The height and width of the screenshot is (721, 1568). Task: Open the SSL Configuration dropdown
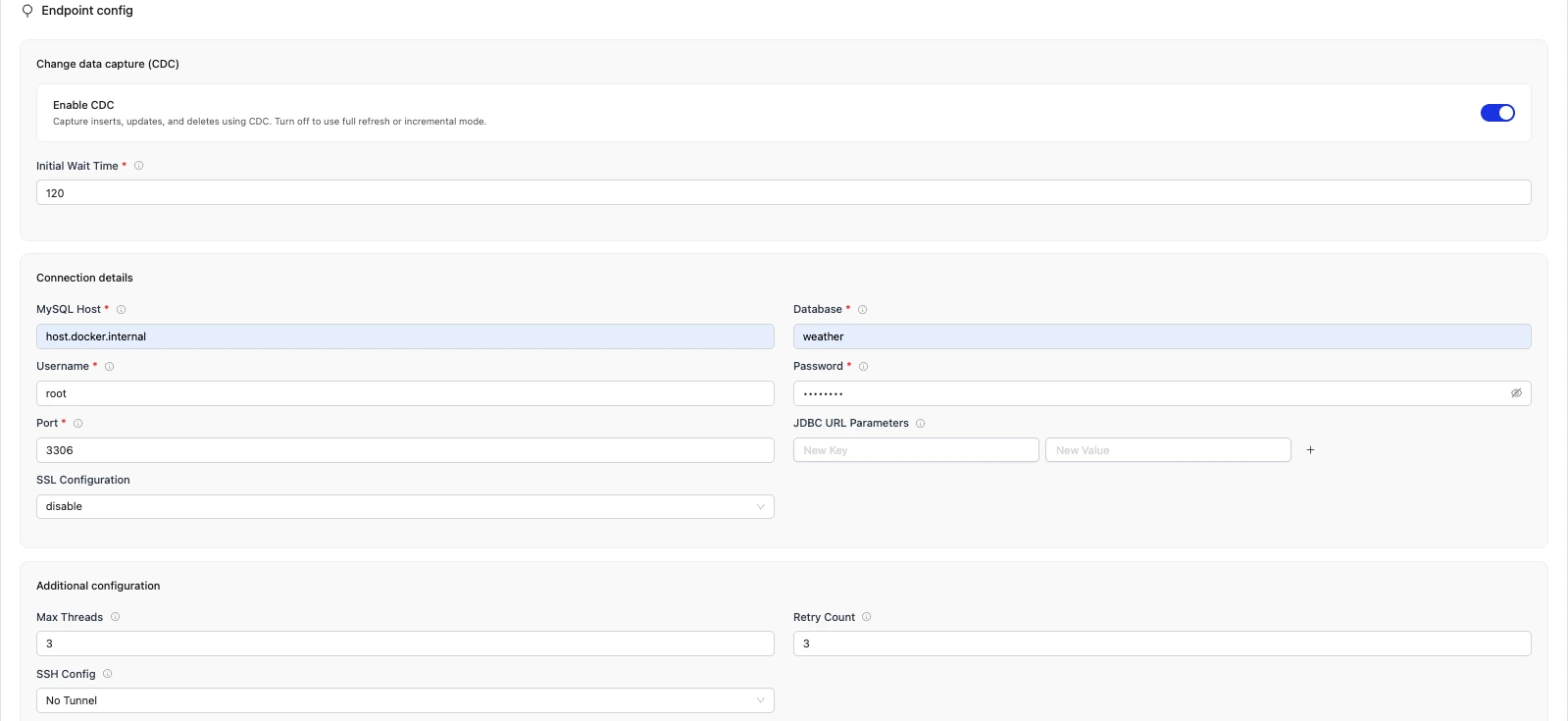pos(405,507)
